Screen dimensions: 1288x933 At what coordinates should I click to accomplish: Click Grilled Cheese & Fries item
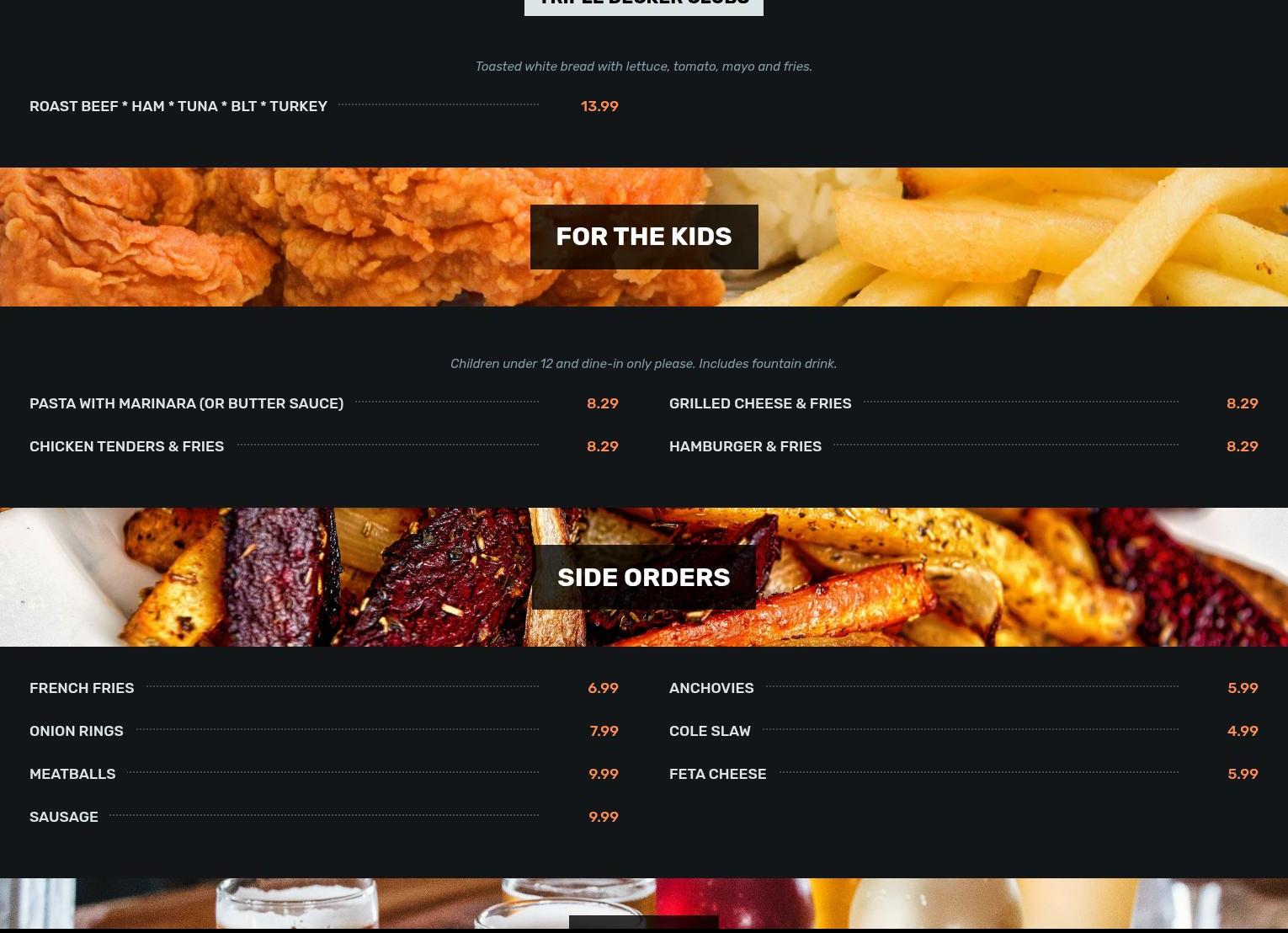[x=760, y=403]
